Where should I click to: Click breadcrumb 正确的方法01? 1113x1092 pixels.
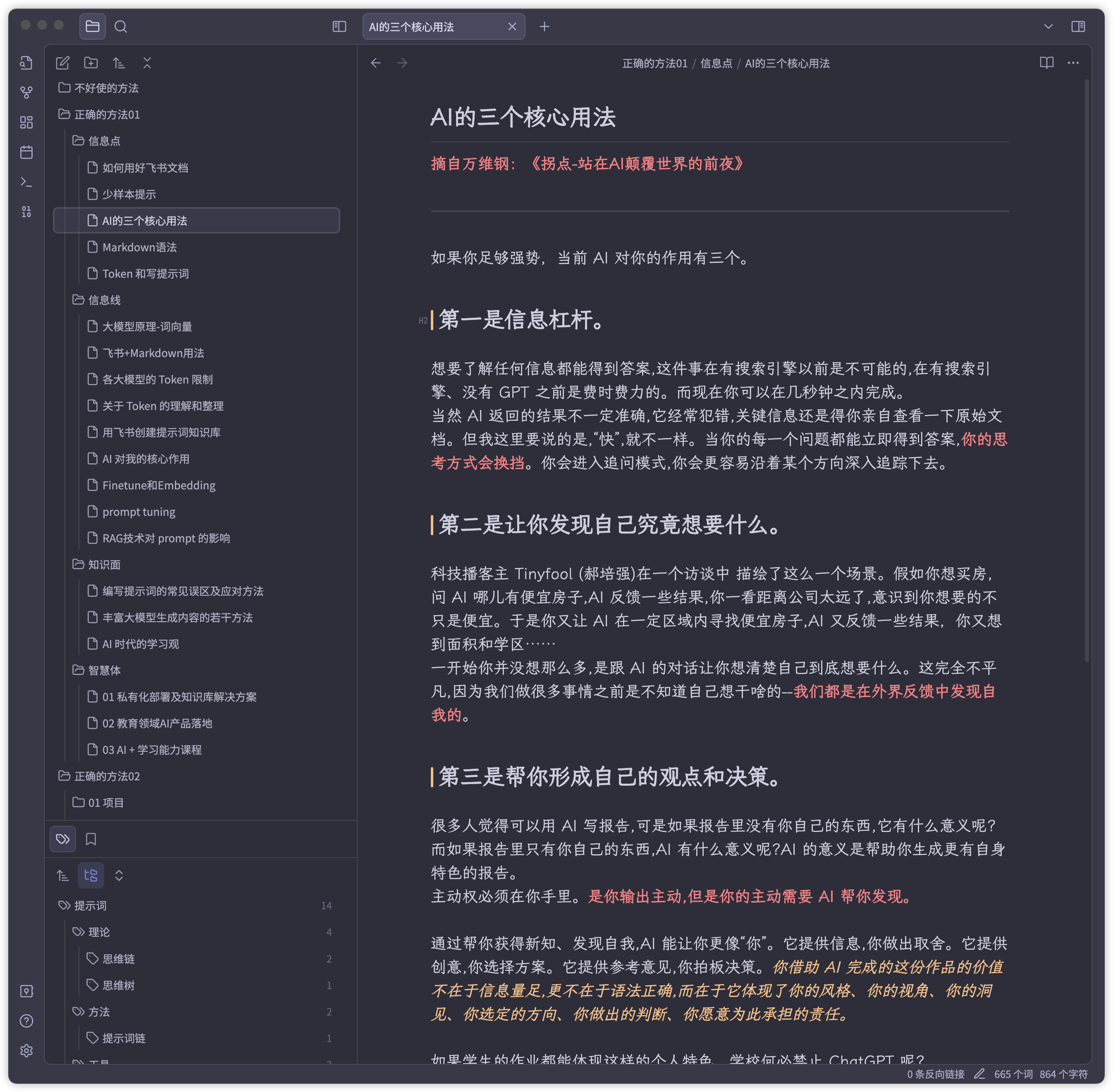pos(654,63)
